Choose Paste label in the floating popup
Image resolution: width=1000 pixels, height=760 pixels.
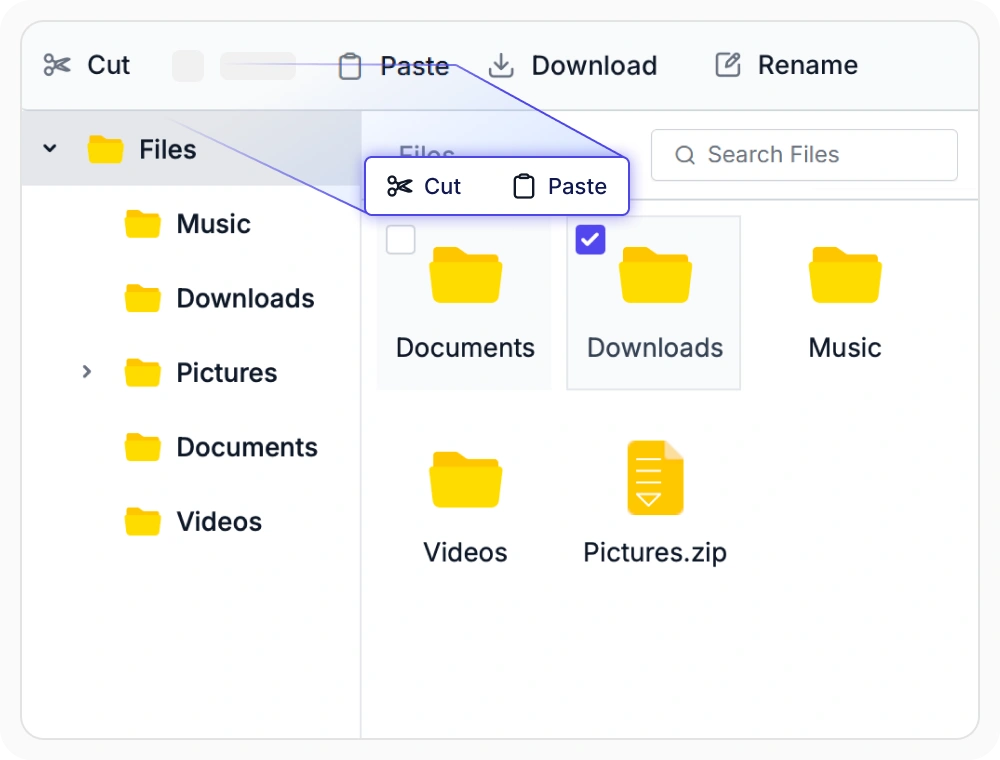click(x=577, y=186)
